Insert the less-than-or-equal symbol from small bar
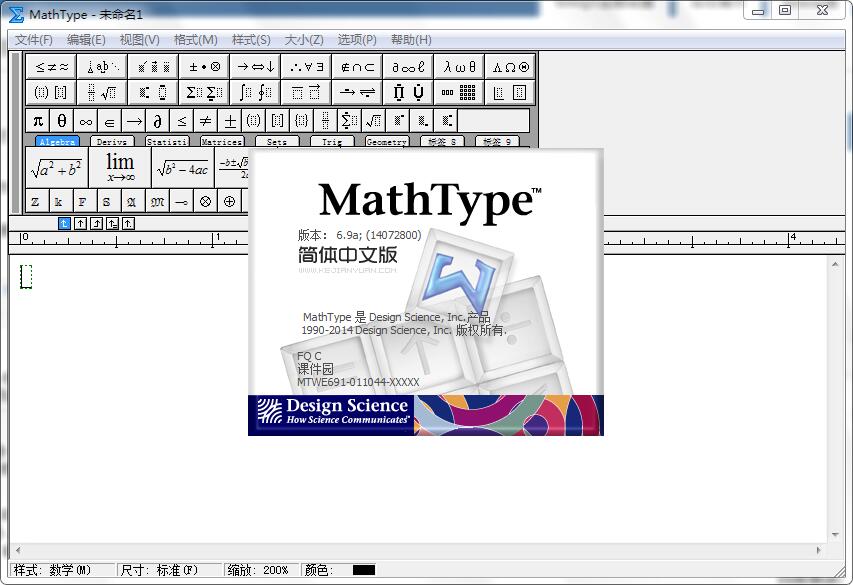 click(x=181, y=121)
